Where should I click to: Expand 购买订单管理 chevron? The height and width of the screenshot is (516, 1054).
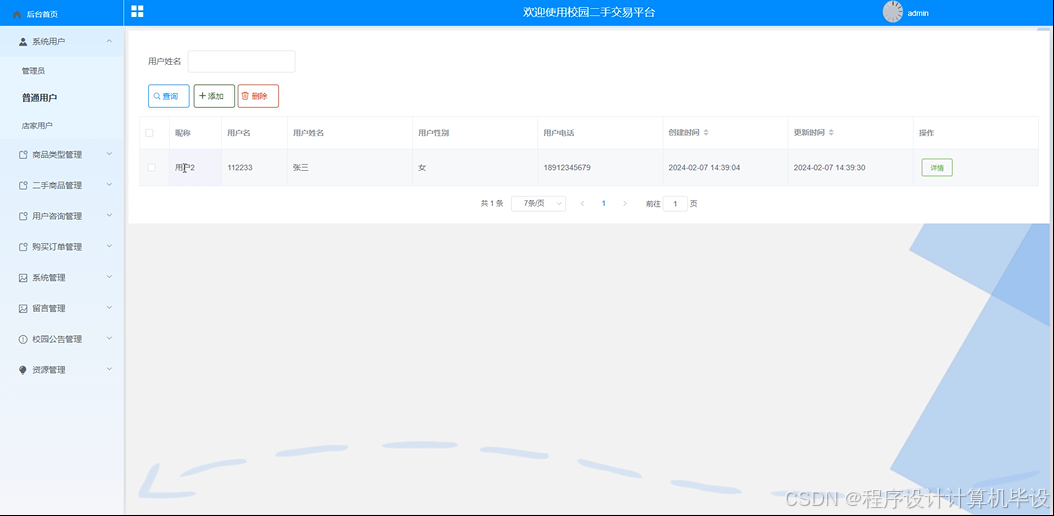(x=109, y=247)
